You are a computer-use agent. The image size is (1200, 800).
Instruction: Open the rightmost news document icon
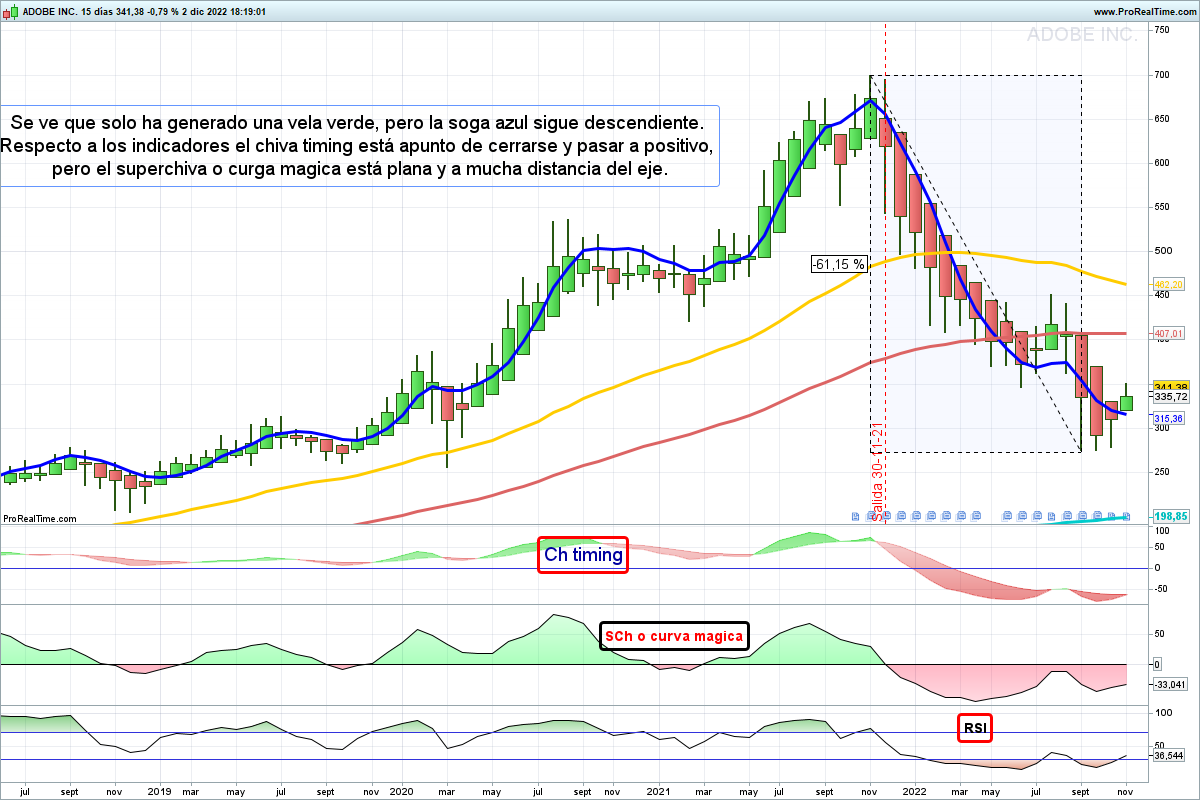[x=1126, y=516]
